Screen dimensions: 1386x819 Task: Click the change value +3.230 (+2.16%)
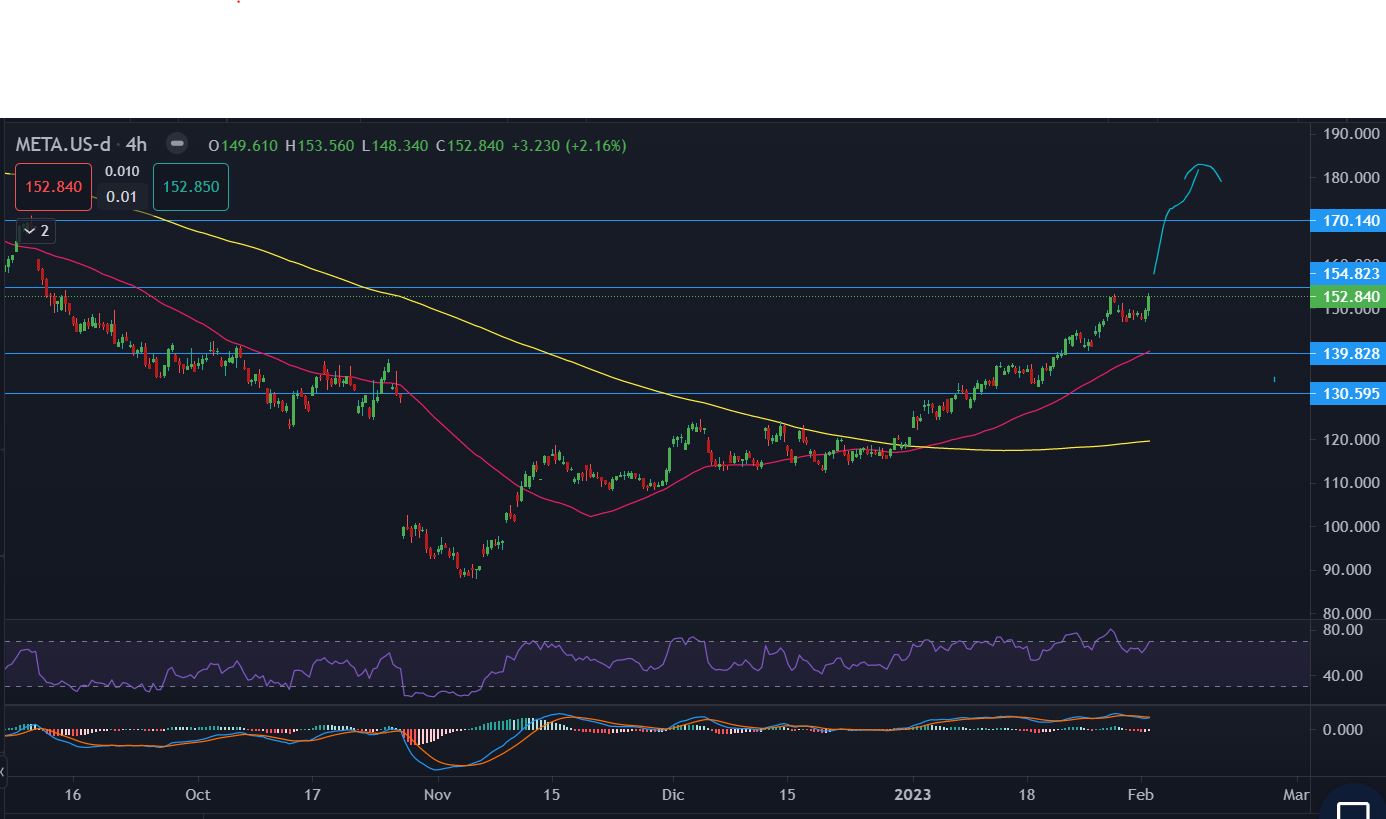point(569,146)
